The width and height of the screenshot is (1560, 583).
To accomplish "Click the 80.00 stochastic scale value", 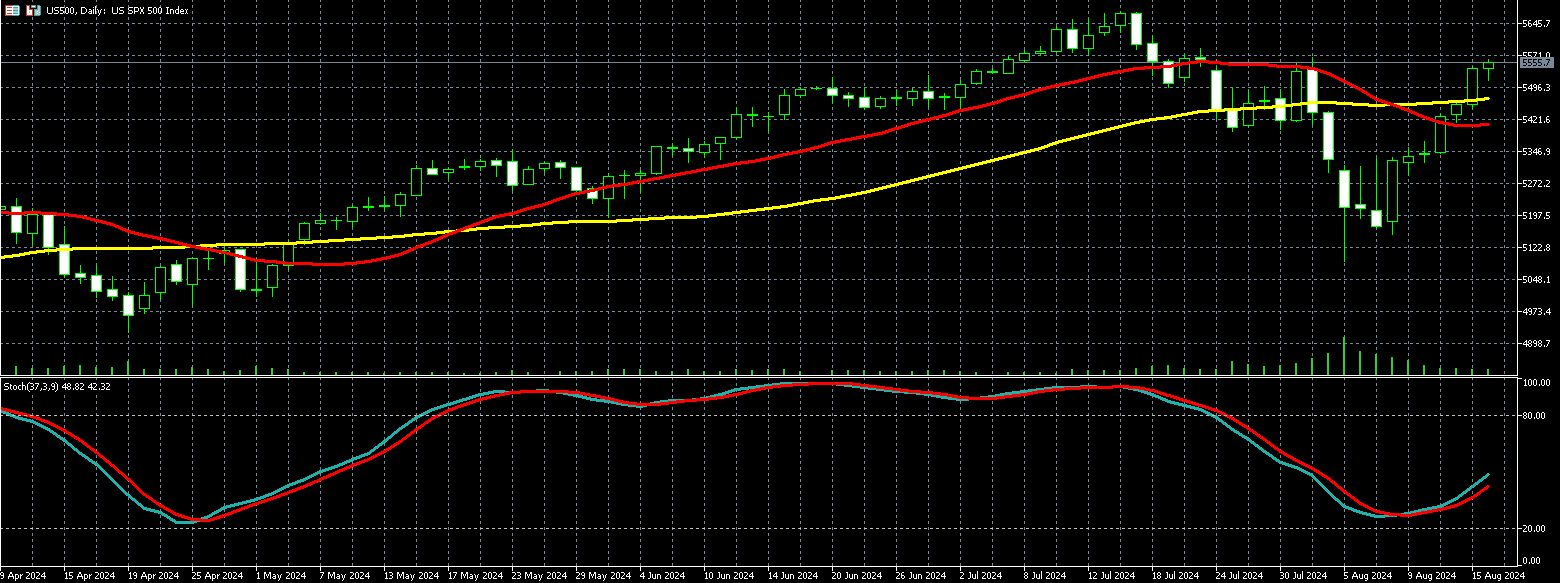I will (1535, 415).
